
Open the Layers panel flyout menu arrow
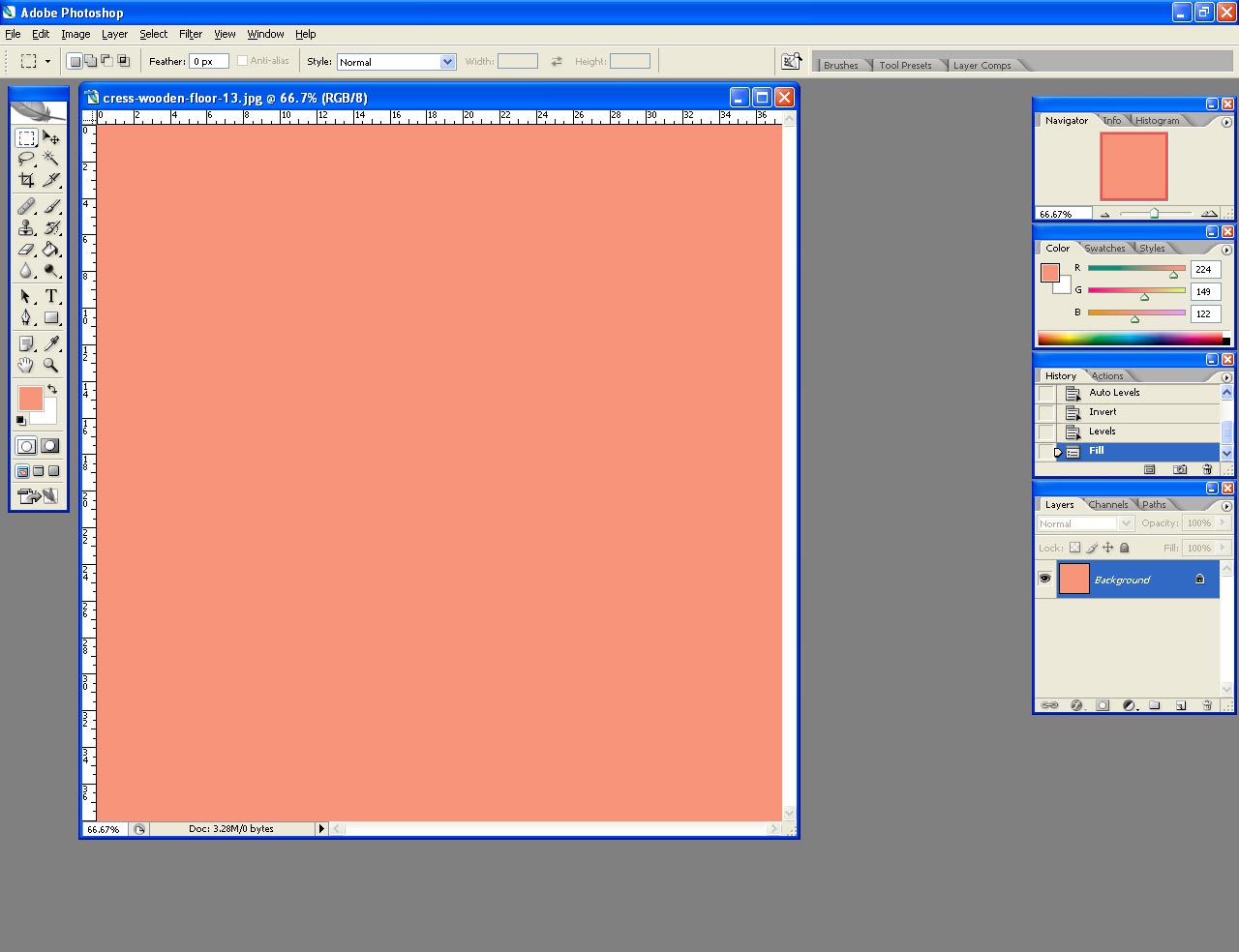pos(1226,505)
